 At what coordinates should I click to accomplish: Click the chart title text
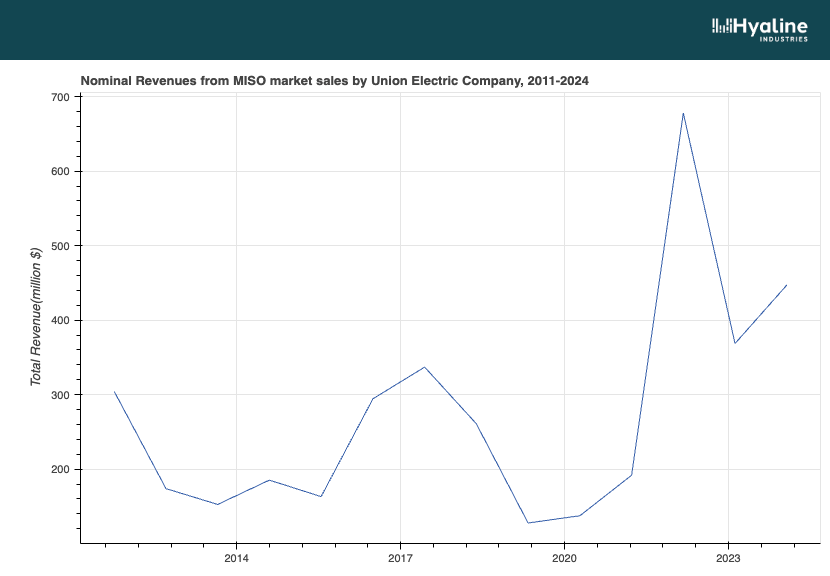point(334,81)
